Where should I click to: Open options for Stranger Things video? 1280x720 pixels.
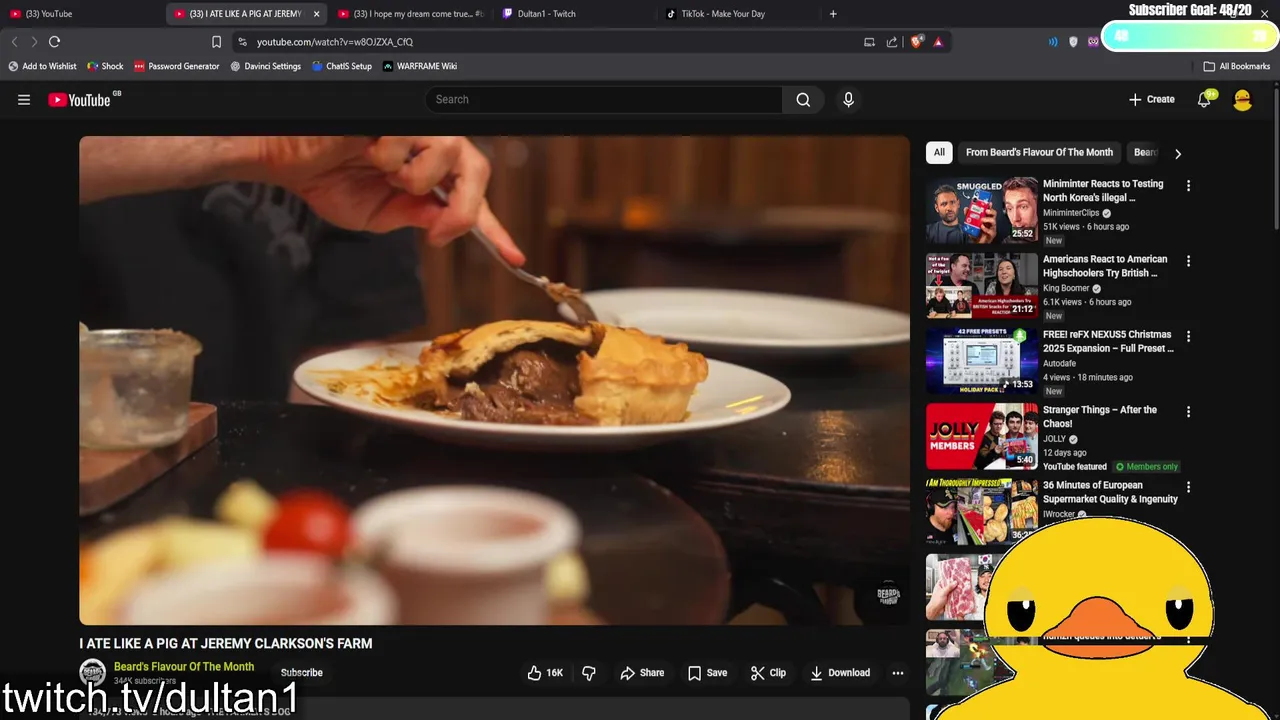pyautogui.click(x=1188, y=412)
